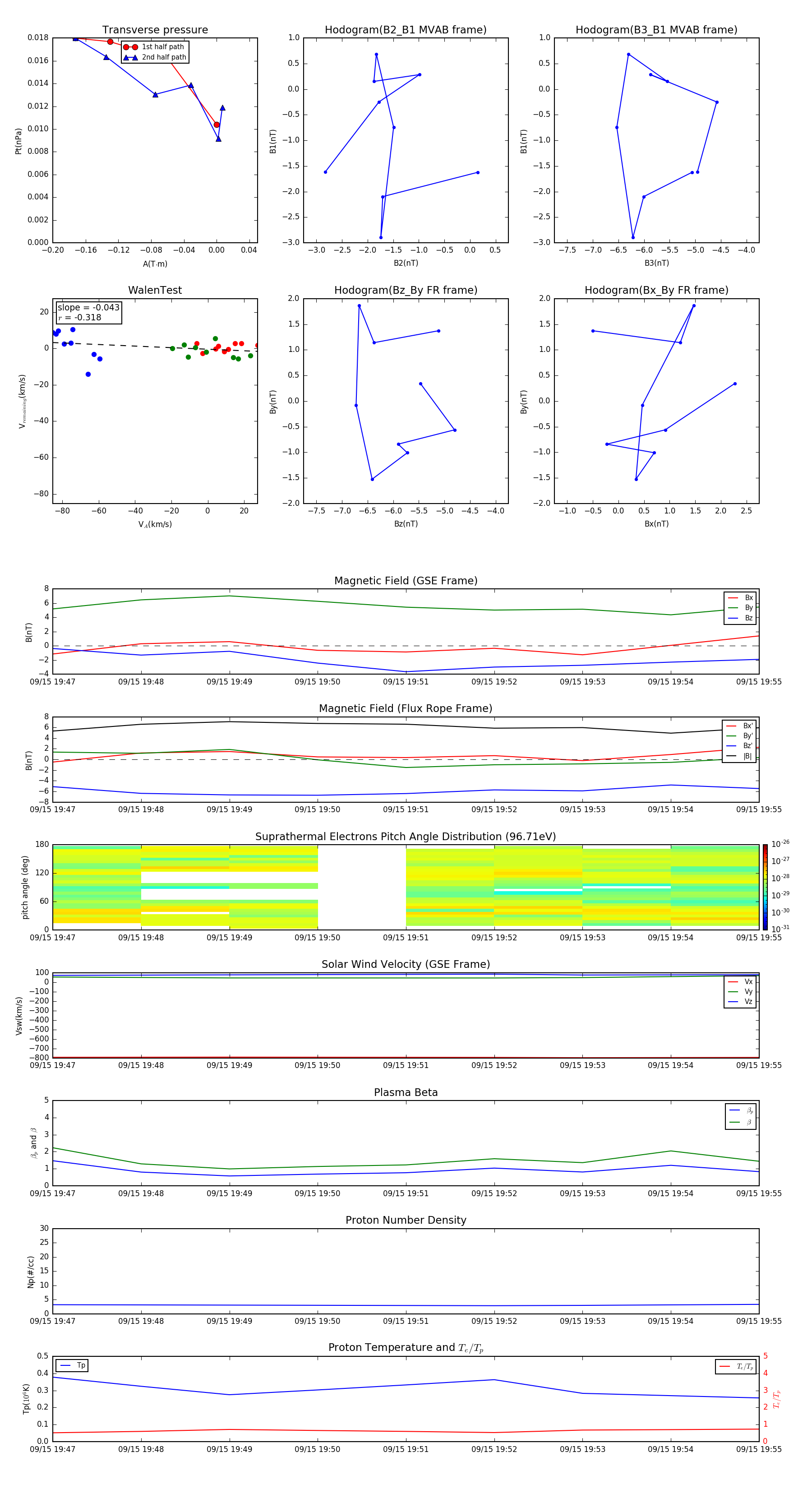
Task: Click the "Tp(10^6K)" y-axis label
Action: click(26, 1399)
